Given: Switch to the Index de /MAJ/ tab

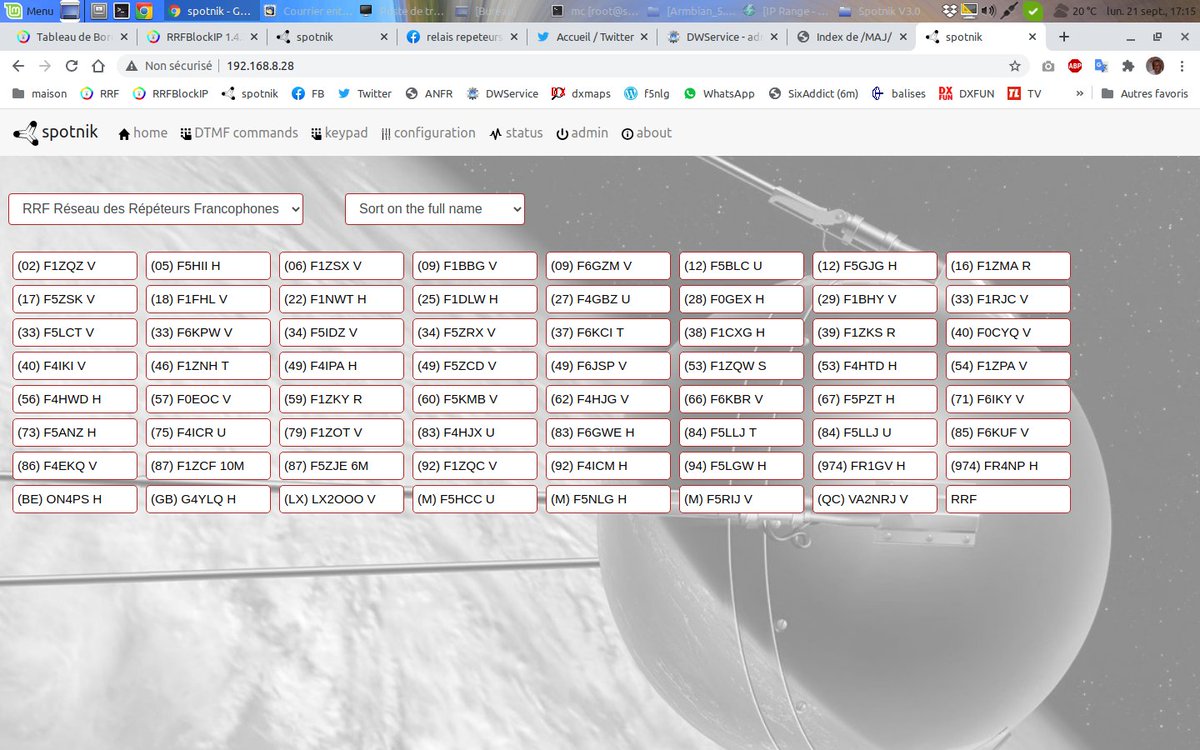Looking at the screenshot, I should click(x=852, y=37).
